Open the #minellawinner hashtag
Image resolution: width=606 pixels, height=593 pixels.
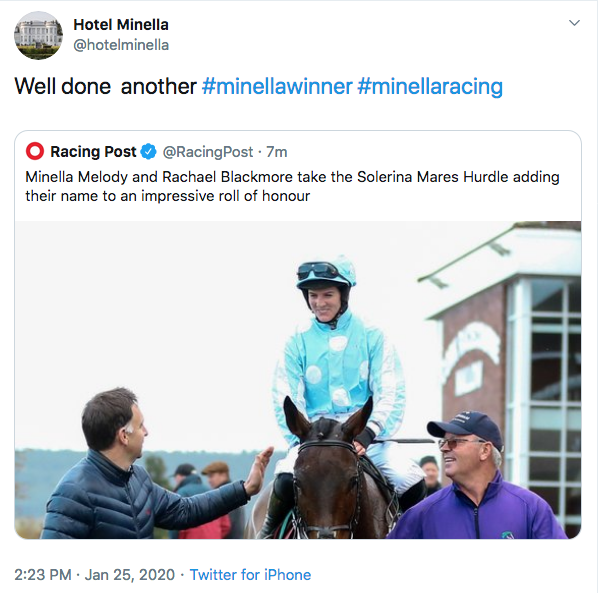click(277, 86)
